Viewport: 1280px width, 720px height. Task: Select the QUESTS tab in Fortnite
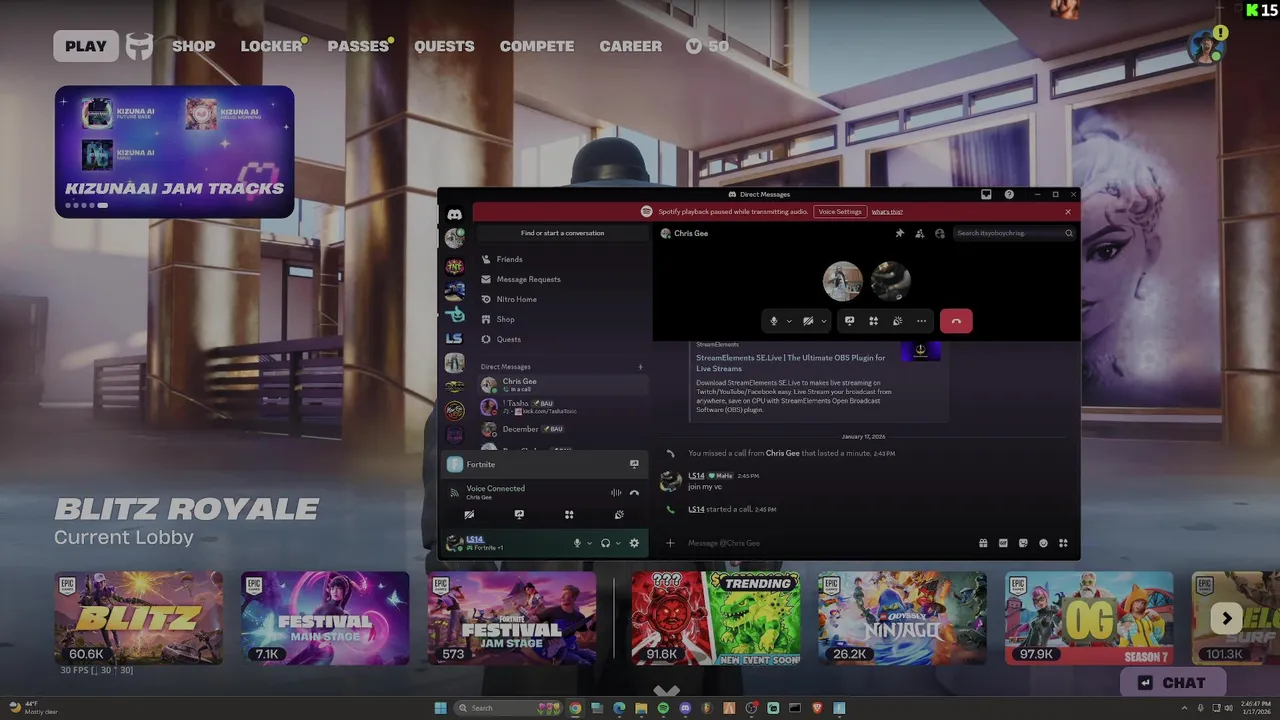coord(444,46)
